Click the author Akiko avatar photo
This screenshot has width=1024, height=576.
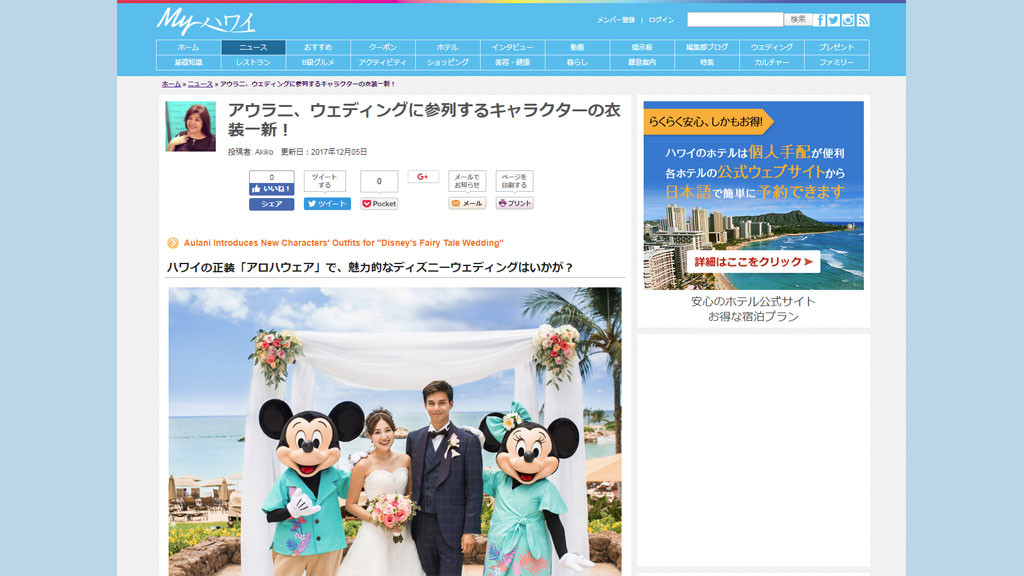pos(191,126)
